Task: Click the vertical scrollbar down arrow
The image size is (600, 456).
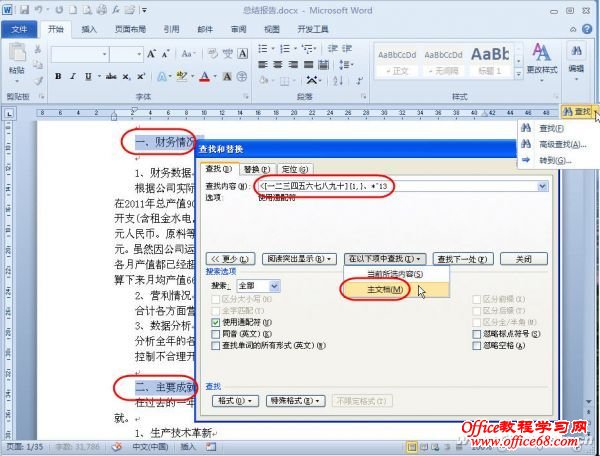Action: point(589,402)
